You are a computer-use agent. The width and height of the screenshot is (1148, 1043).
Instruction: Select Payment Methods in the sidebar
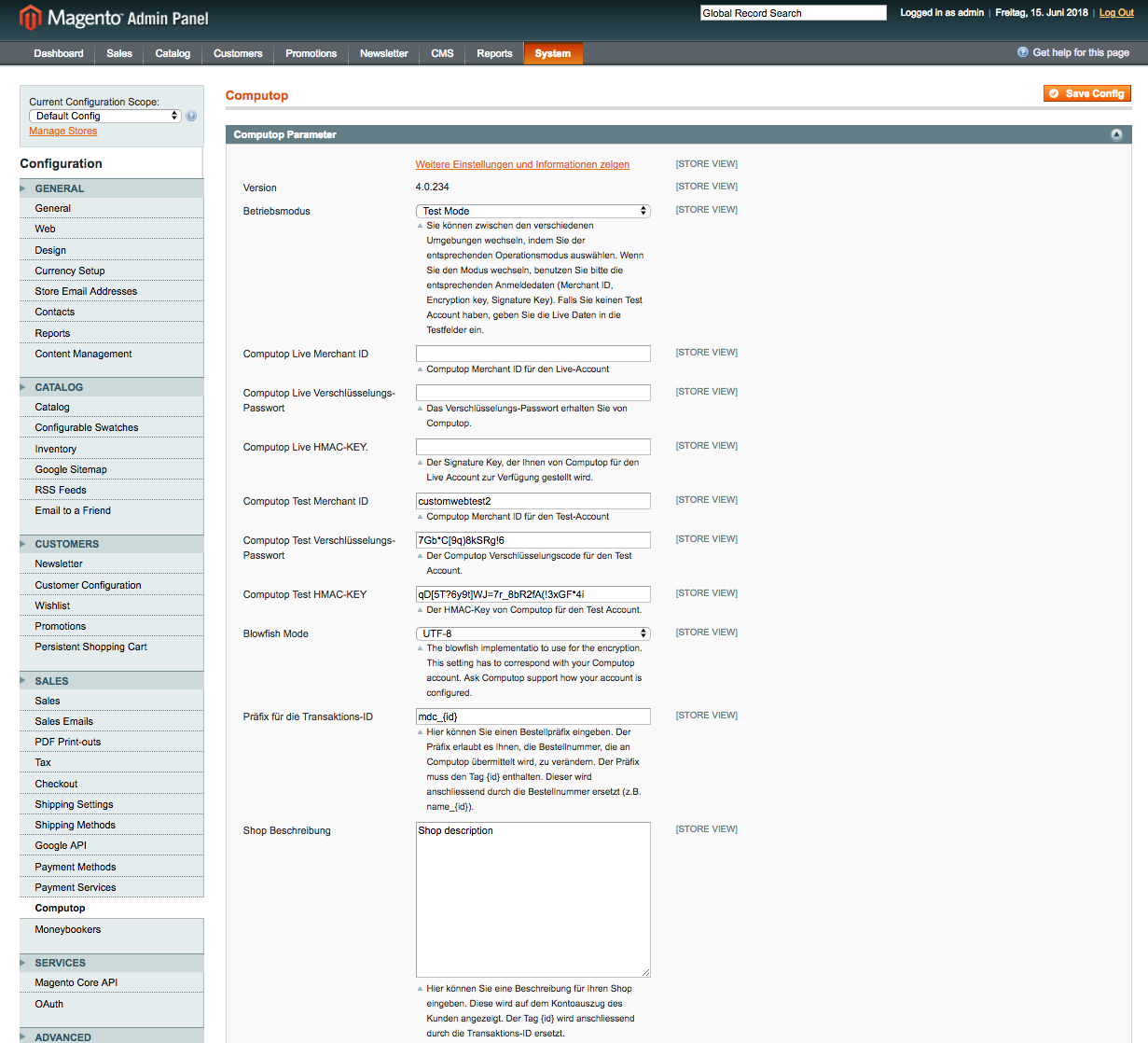pyautogui.click(x=76, y=867)
